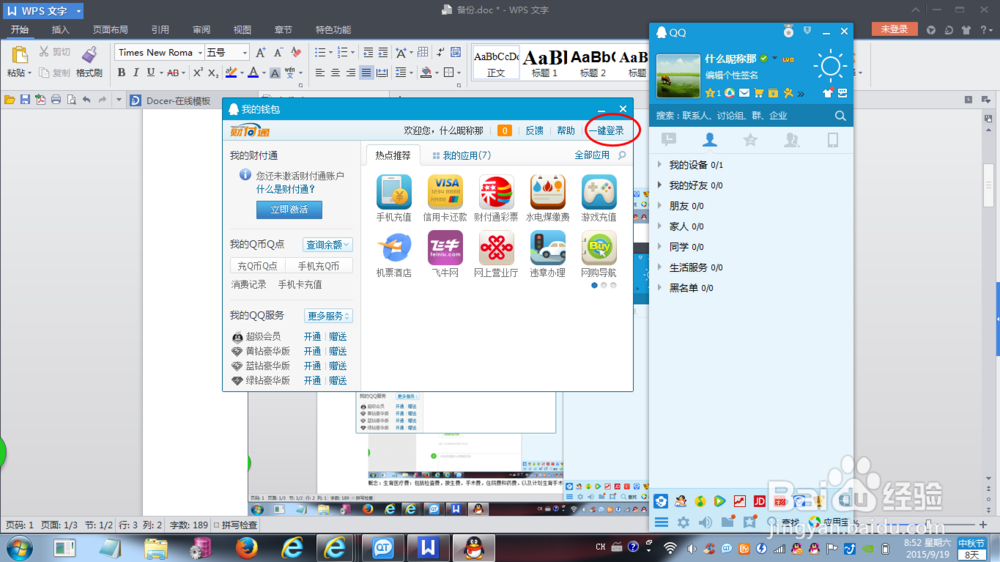Open the 游戏充值 gamepad icon
Image resolution: width=1000 pixels, height=562 pixels.
coord(599,191)
